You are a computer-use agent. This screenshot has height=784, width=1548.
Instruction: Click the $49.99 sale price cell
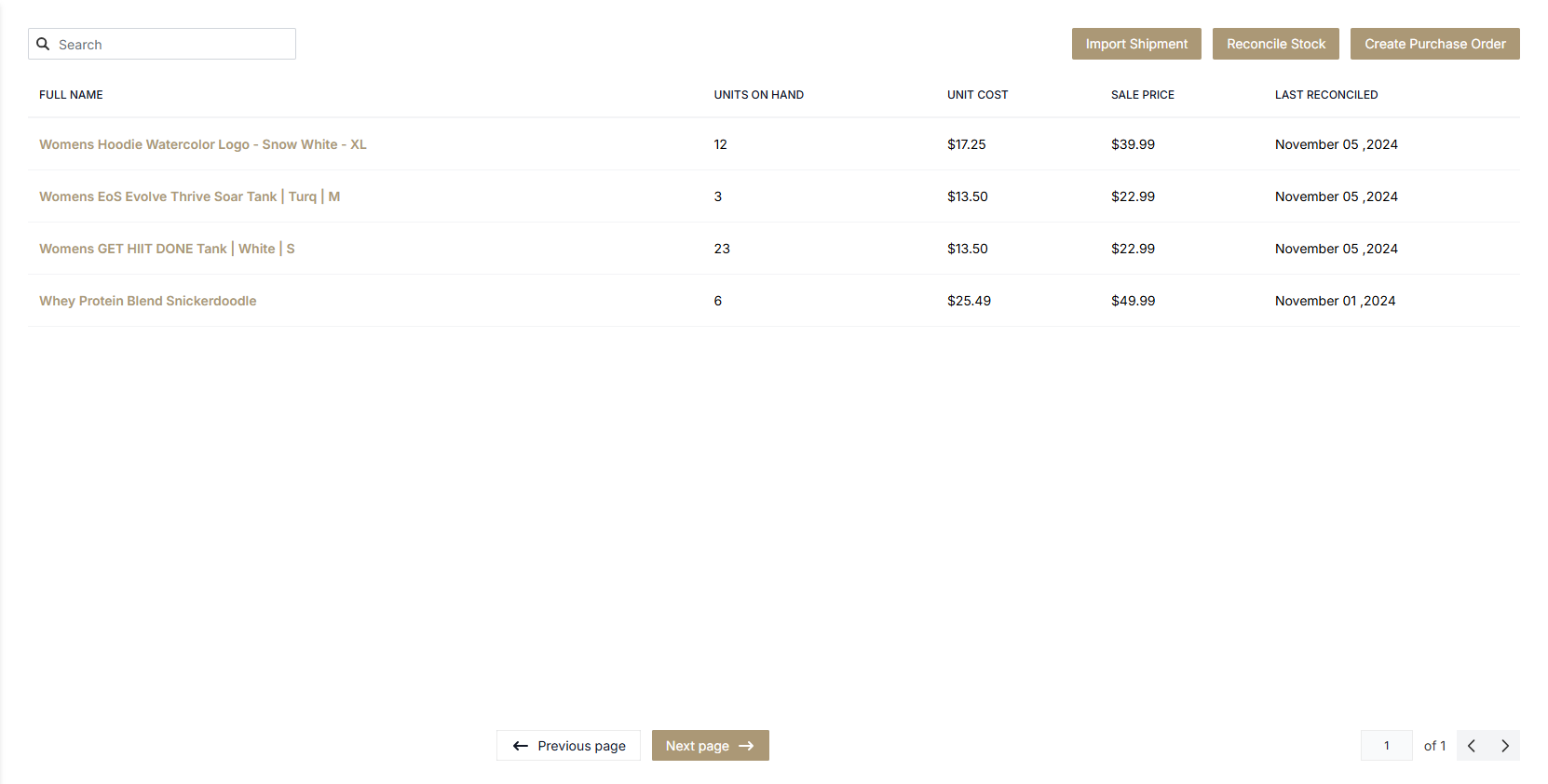tap(1133, 301)
